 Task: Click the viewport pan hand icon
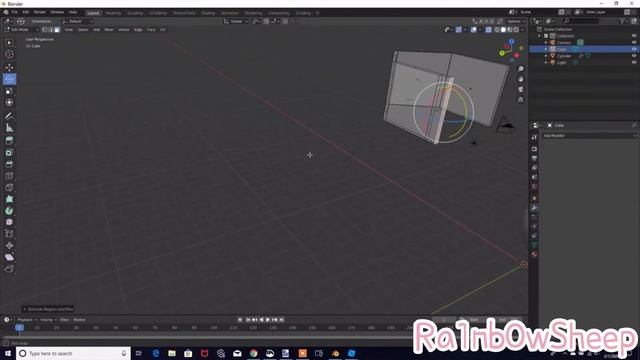coord(521,79)
